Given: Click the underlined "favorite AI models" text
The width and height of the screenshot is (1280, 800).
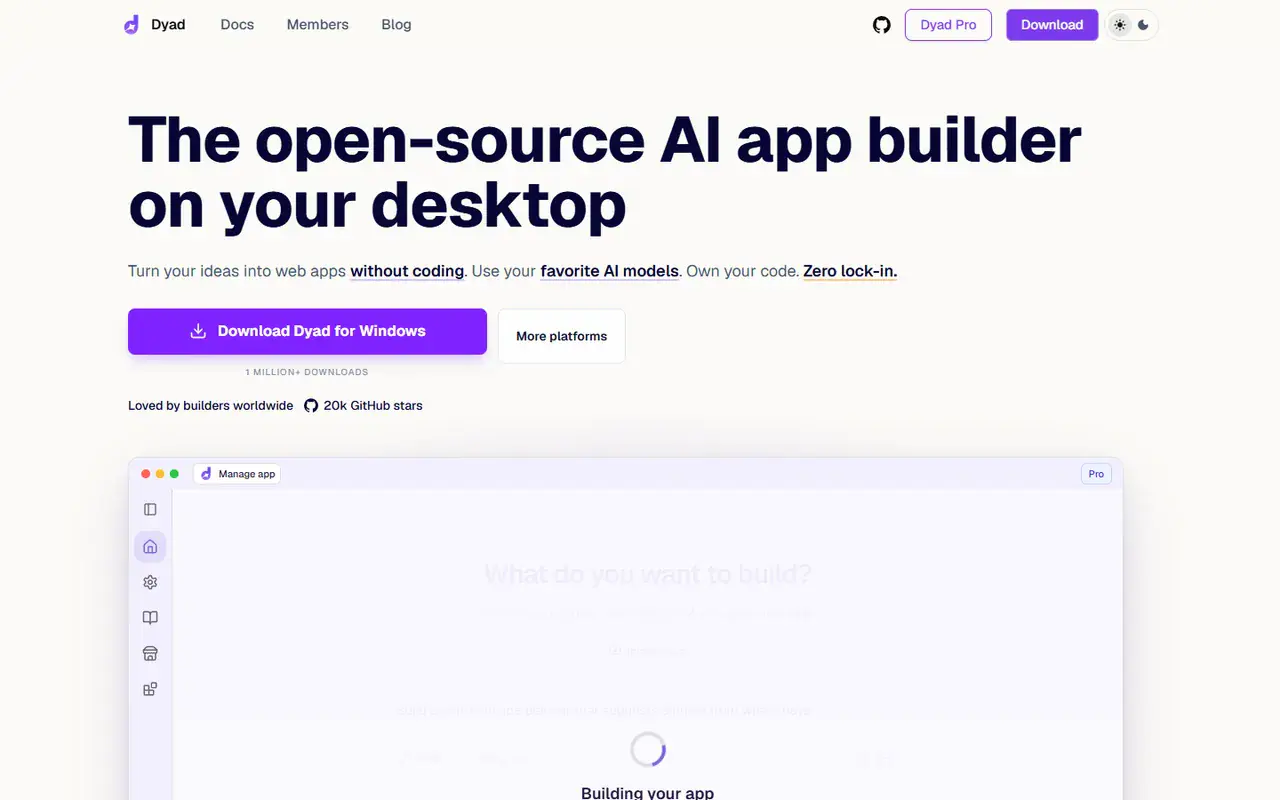Looking at the screenshot, I should (610, 271).
